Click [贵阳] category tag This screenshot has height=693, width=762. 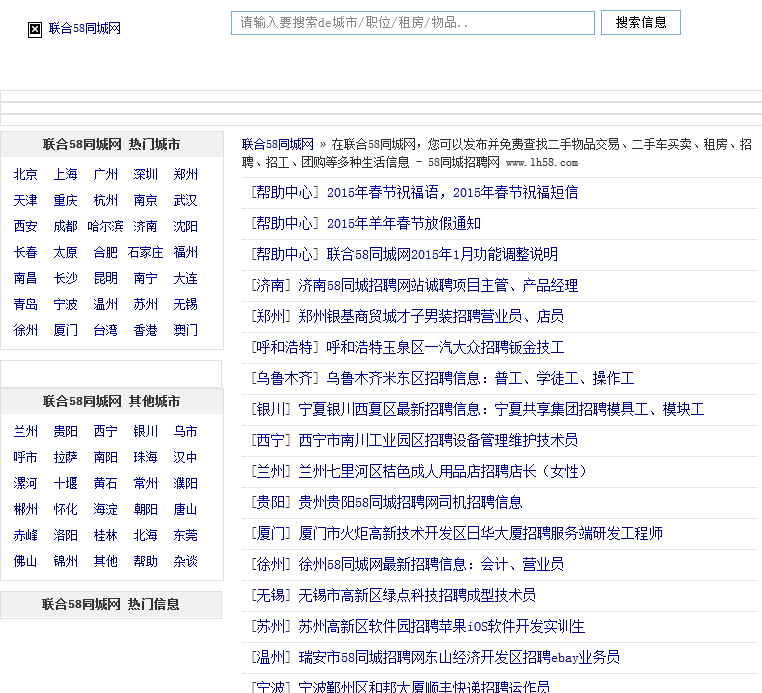pyautogui.click(x=270, y=502)
